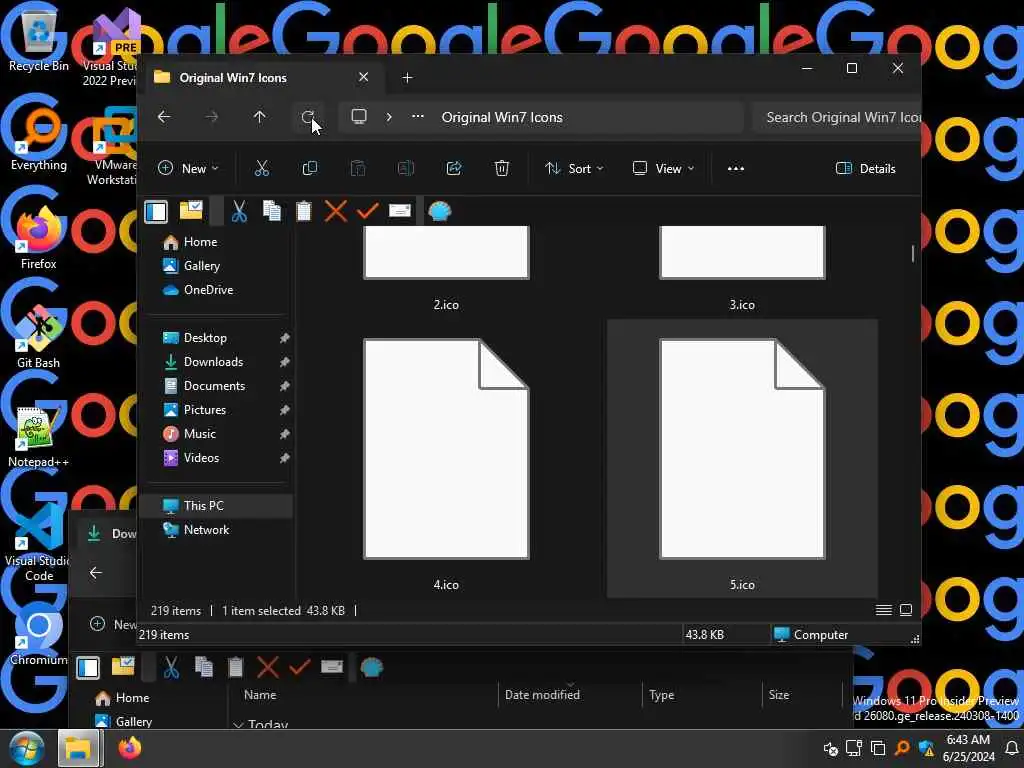
Task: Open the notifications bell in system tray
Action: pos(1011,748)
